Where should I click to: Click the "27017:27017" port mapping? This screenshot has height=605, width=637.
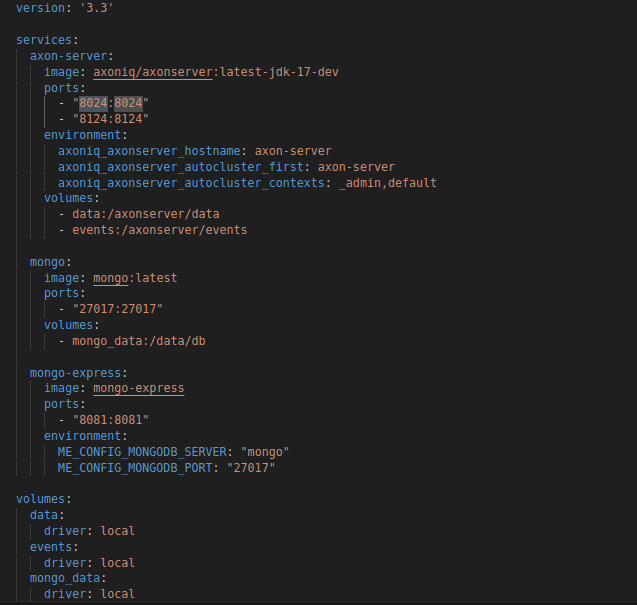click(117, 309)
